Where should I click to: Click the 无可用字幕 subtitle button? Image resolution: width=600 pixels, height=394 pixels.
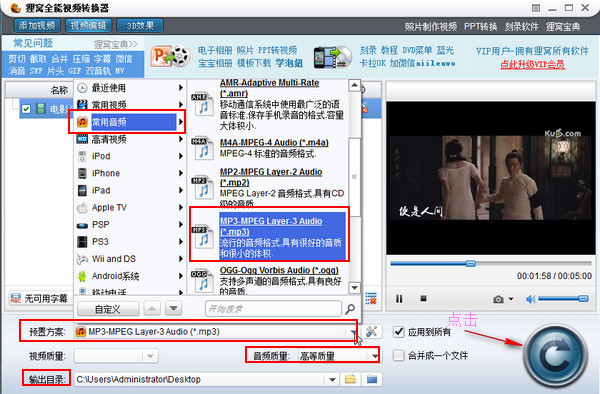click(39, 298)
